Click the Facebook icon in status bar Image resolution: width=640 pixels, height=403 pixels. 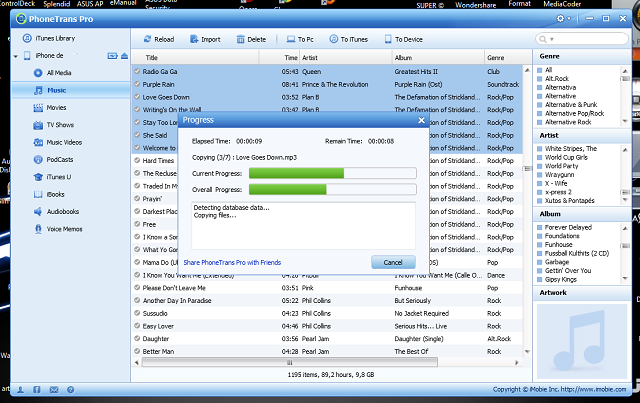tap(37, 390)
